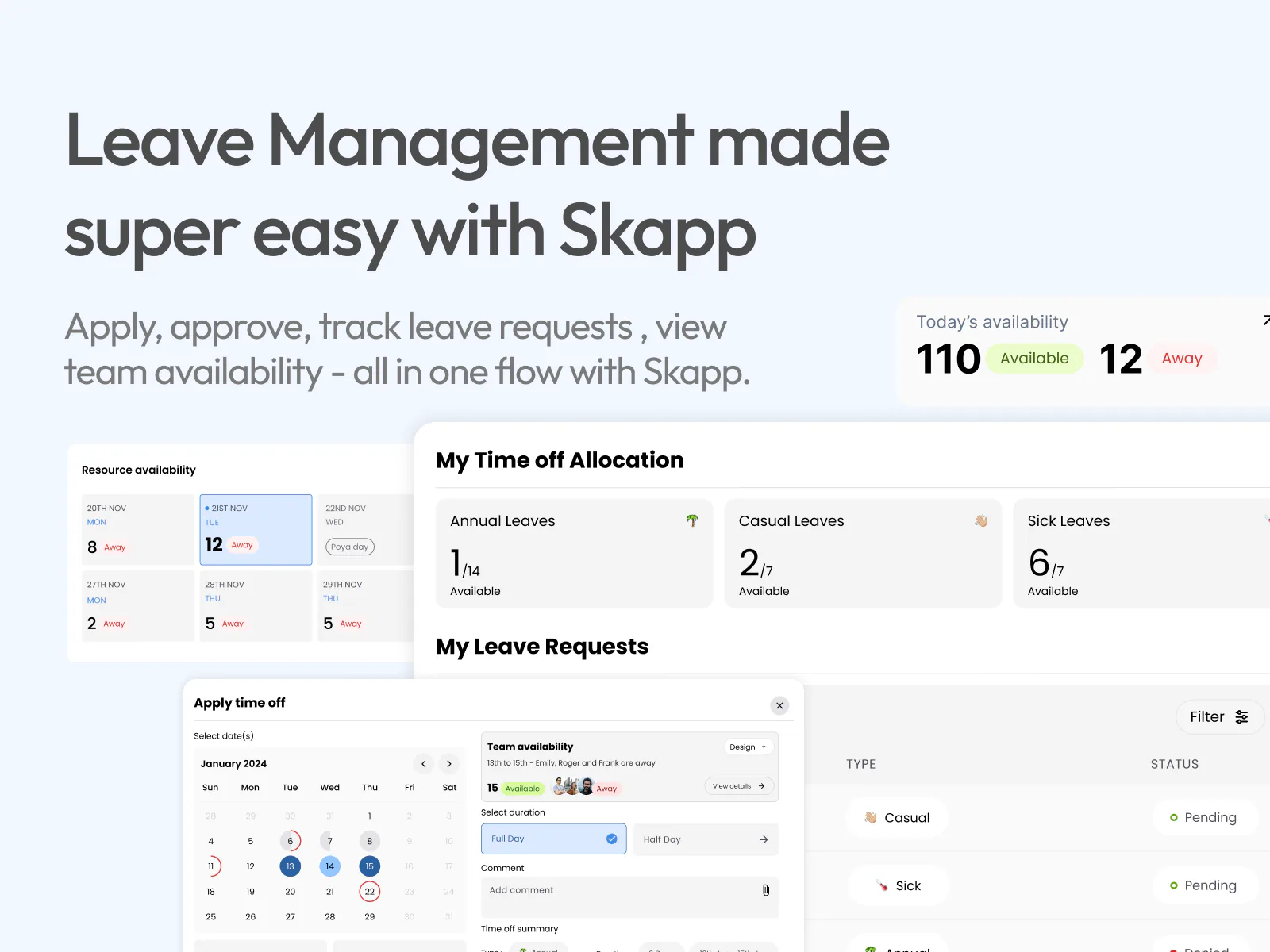Click the Away badge in Today's availability
This screenshot has height=952, width=1270.
(1182, 359)
